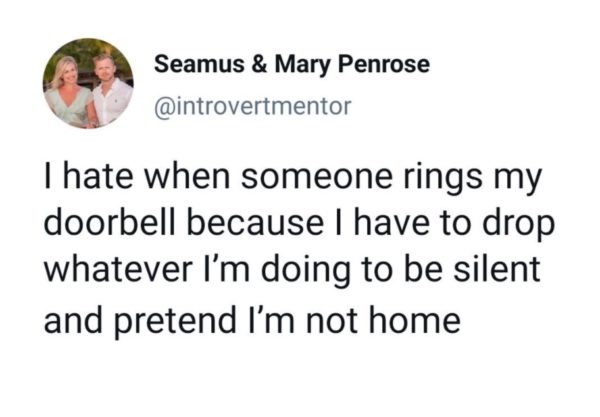Click the woman in the profile photo
Screen dimensions: 600x417
coord(70,88)
